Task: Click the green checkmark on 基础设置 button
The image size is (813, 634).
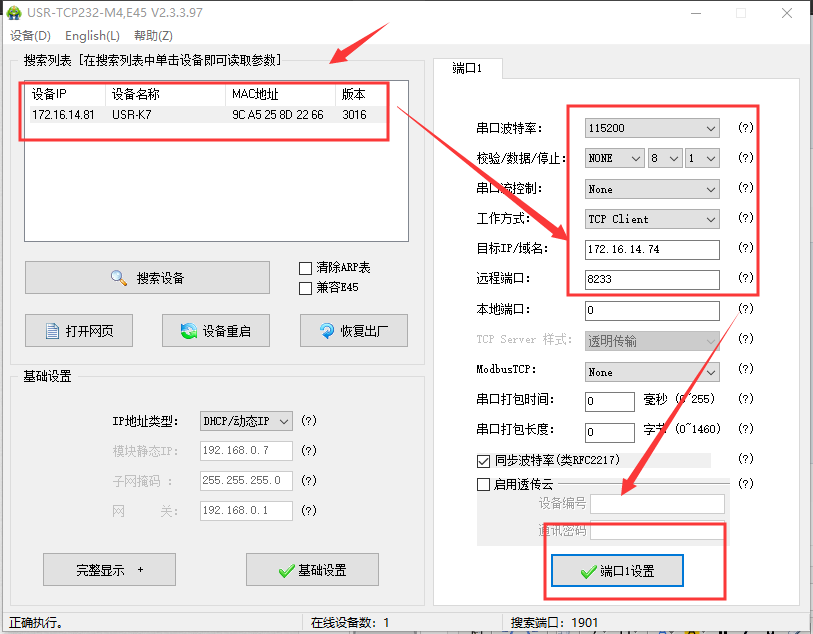Action: click(286, 570)
